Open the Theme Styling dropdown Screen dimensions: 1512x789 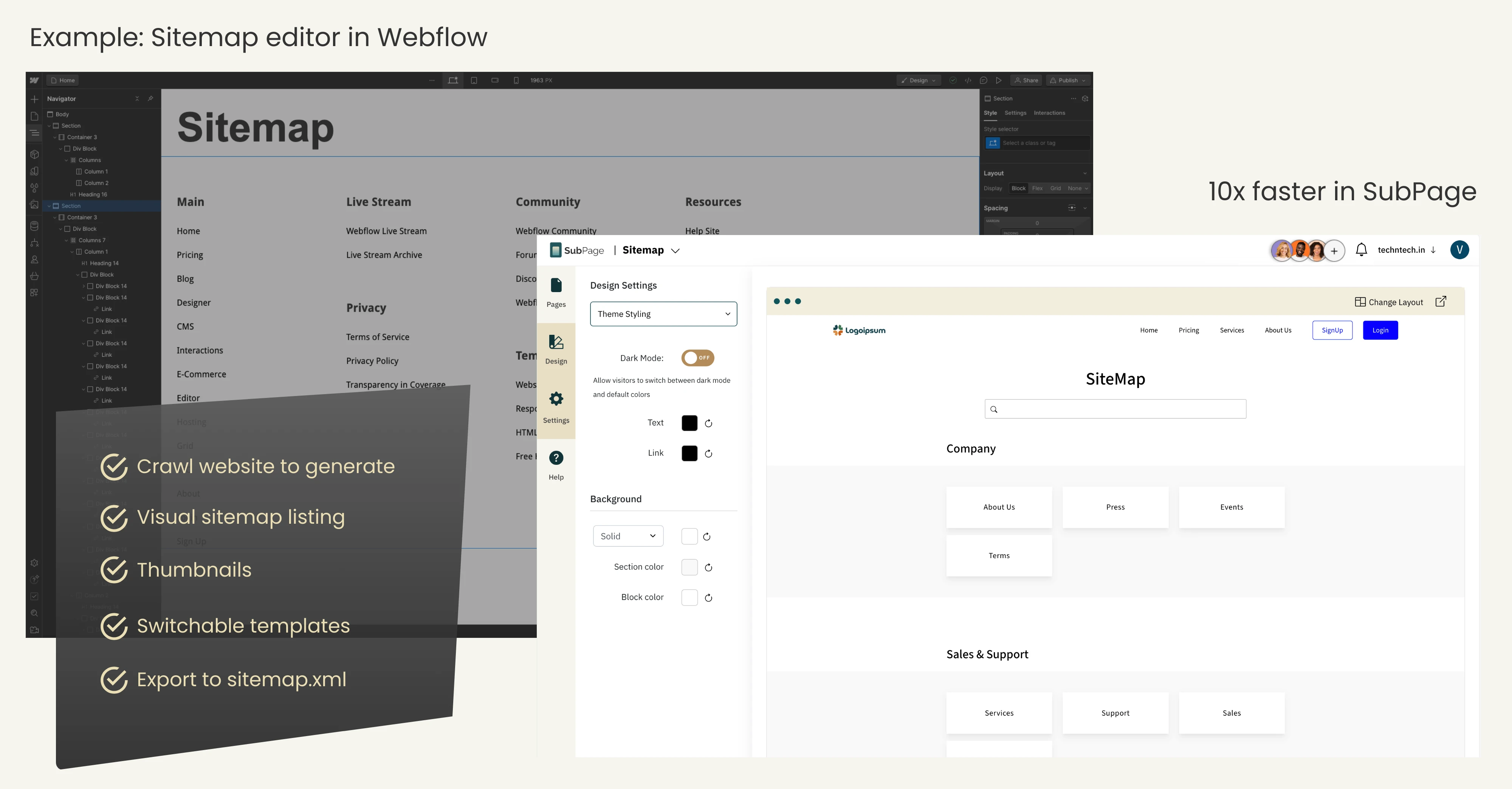(663, 314)
